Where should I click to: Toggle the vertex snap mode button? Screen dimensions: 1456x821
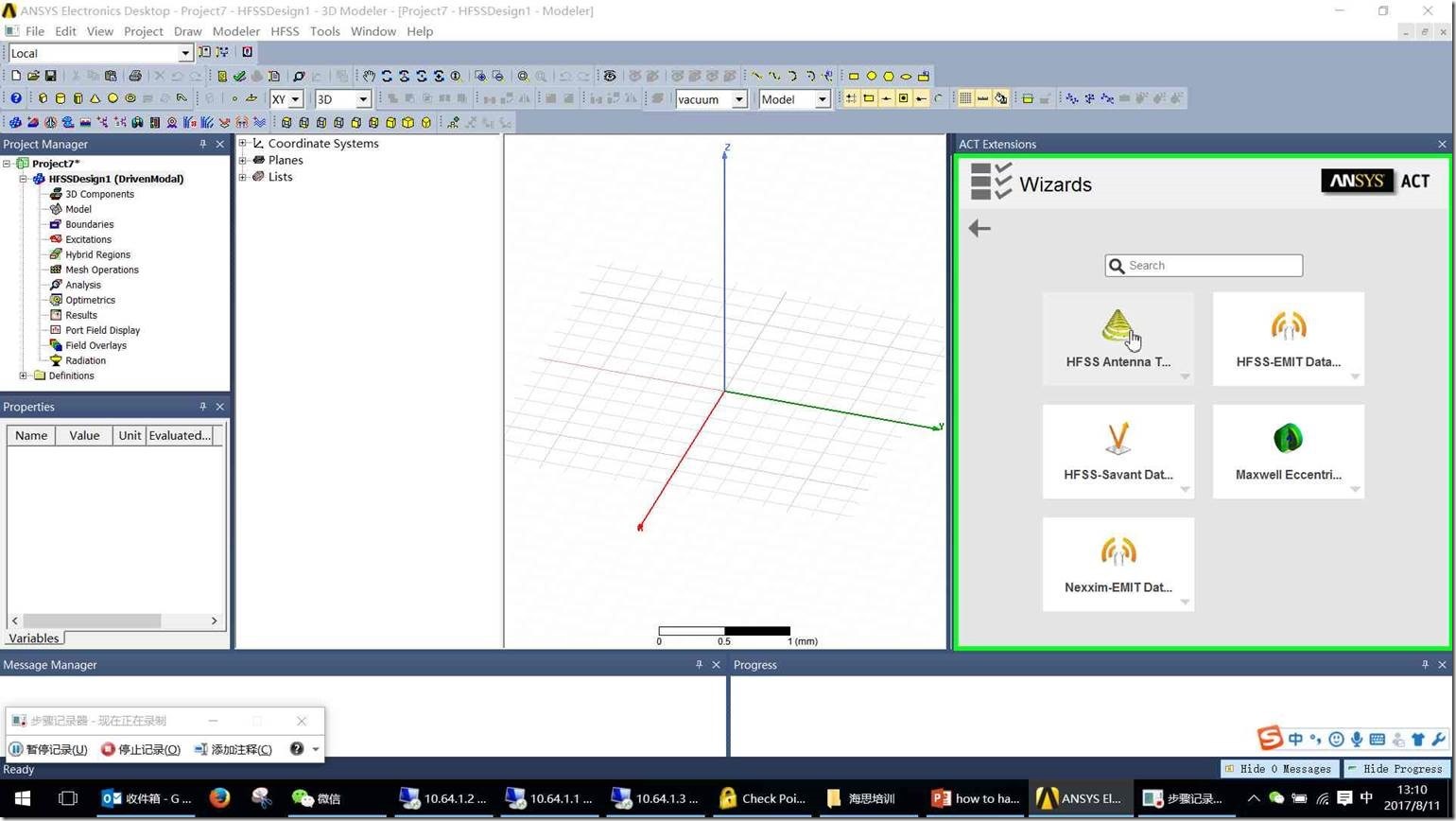pyautogui.click(x=868, y=98)
